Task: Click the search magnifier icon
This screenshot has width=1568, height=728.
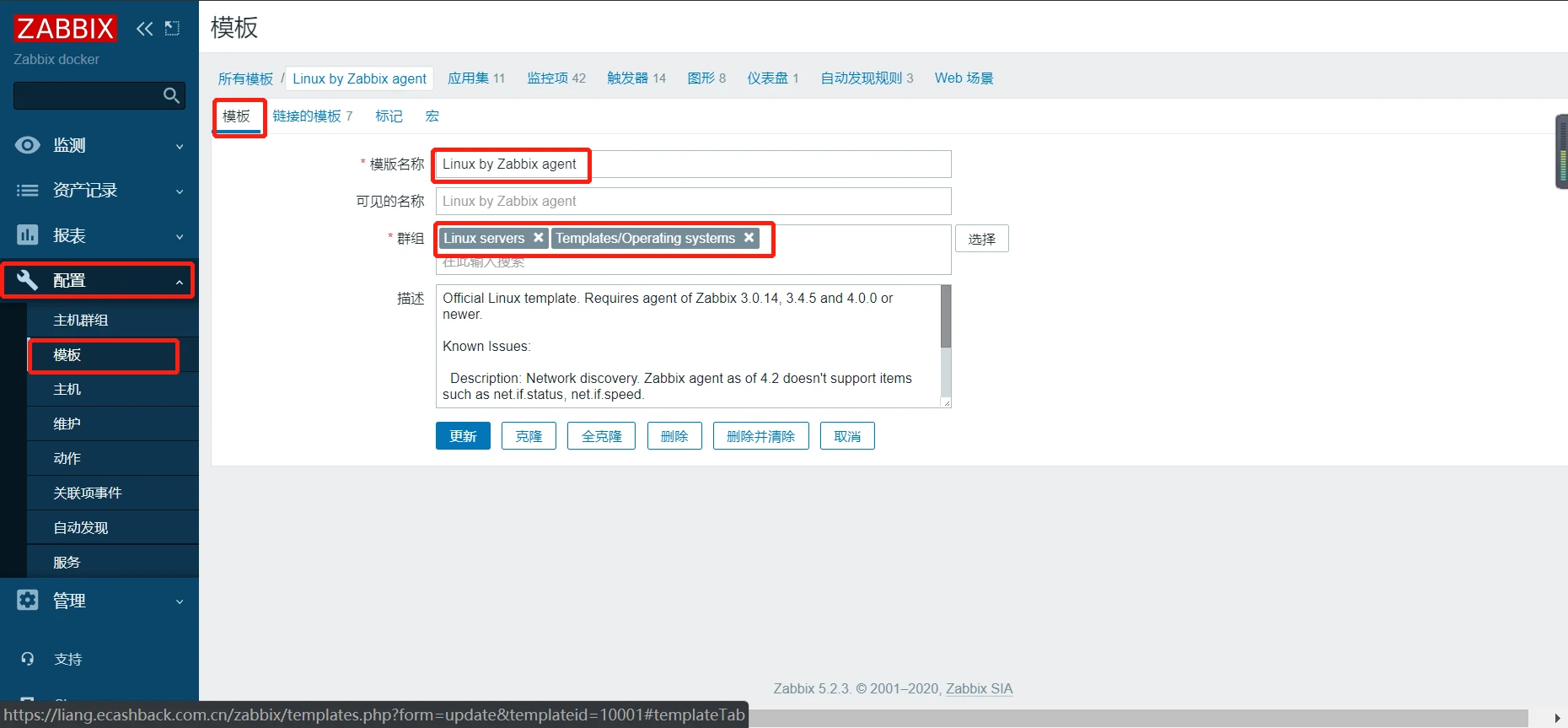Action: [171, 96]
